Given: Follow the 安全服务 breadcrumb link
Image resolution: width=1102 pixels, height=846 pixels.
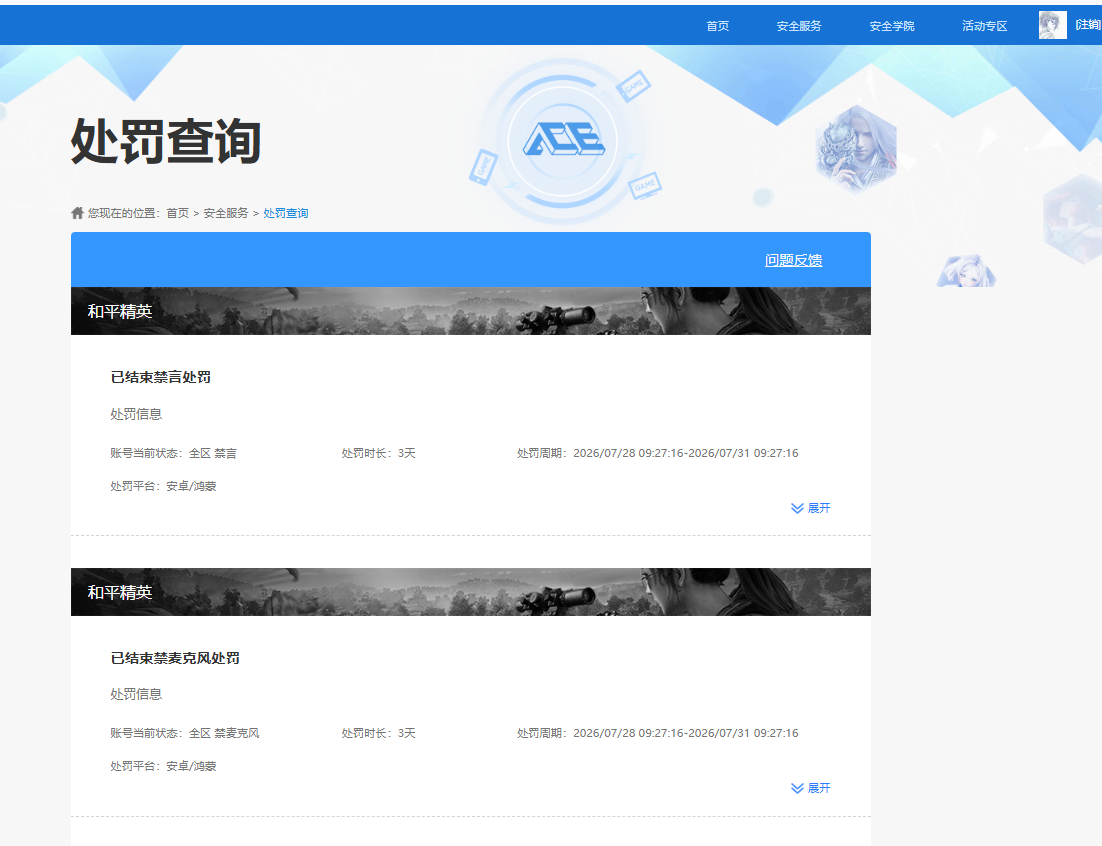Looking at the screenshot, I should [x=226, y=213].
